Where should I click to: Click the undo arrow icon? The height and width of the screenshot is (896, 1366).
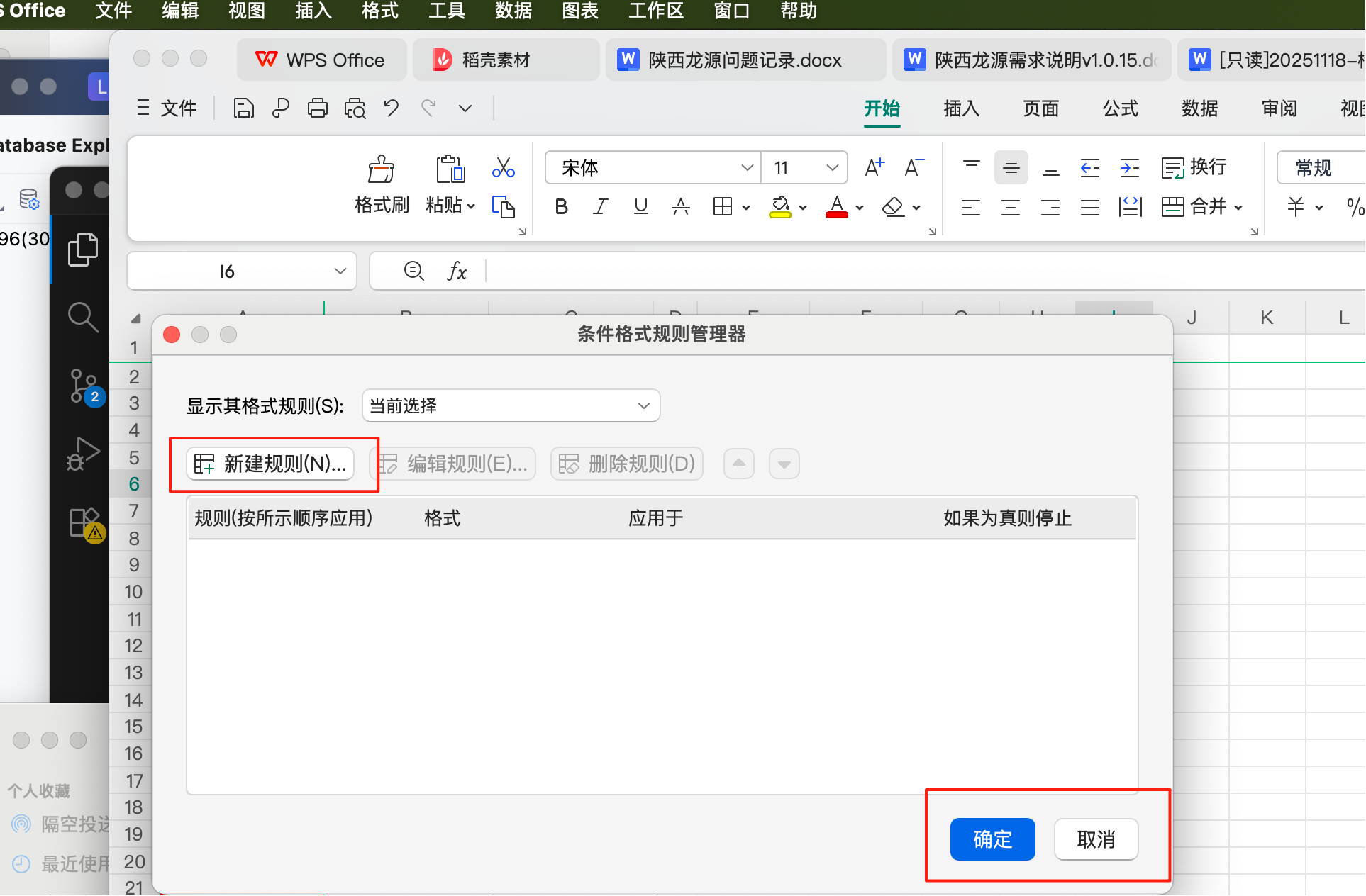[x=391, y=108]
